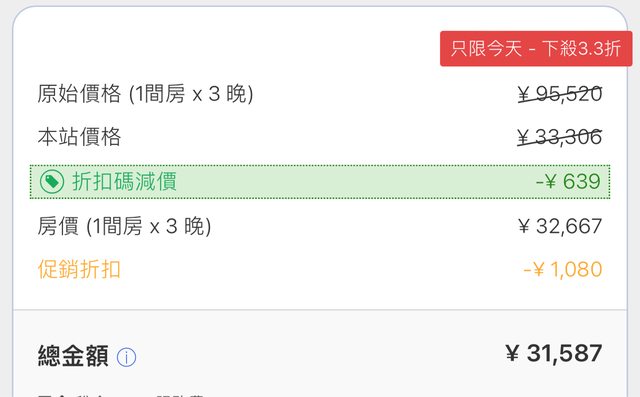Viewport: 640px width, 397px height.
Task: Click the green price tag icon
Action: pyautogui.click(x=52, y=182)
